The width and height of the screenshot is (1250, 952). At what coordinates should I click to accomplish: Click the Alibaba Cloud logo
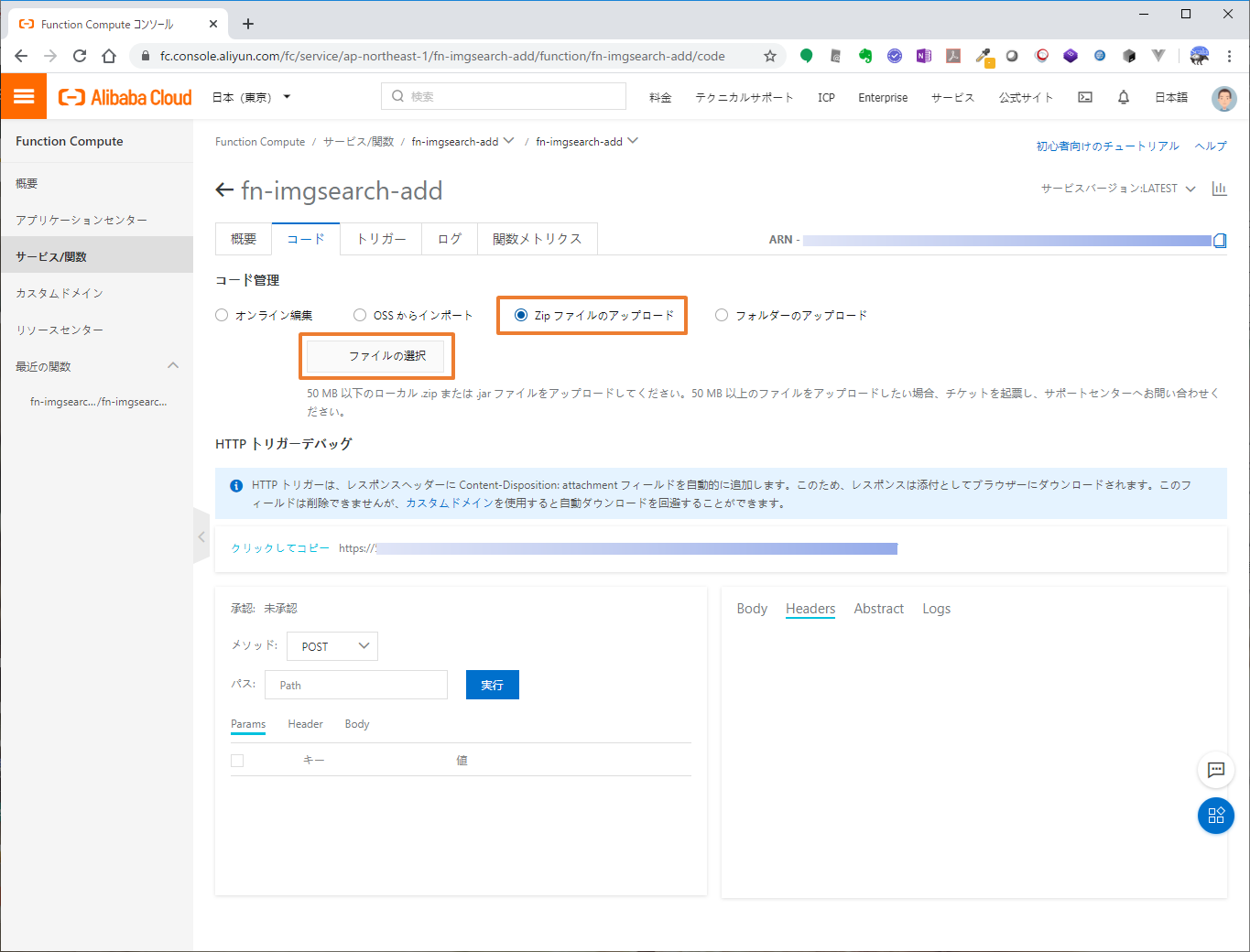coord(125,97)
